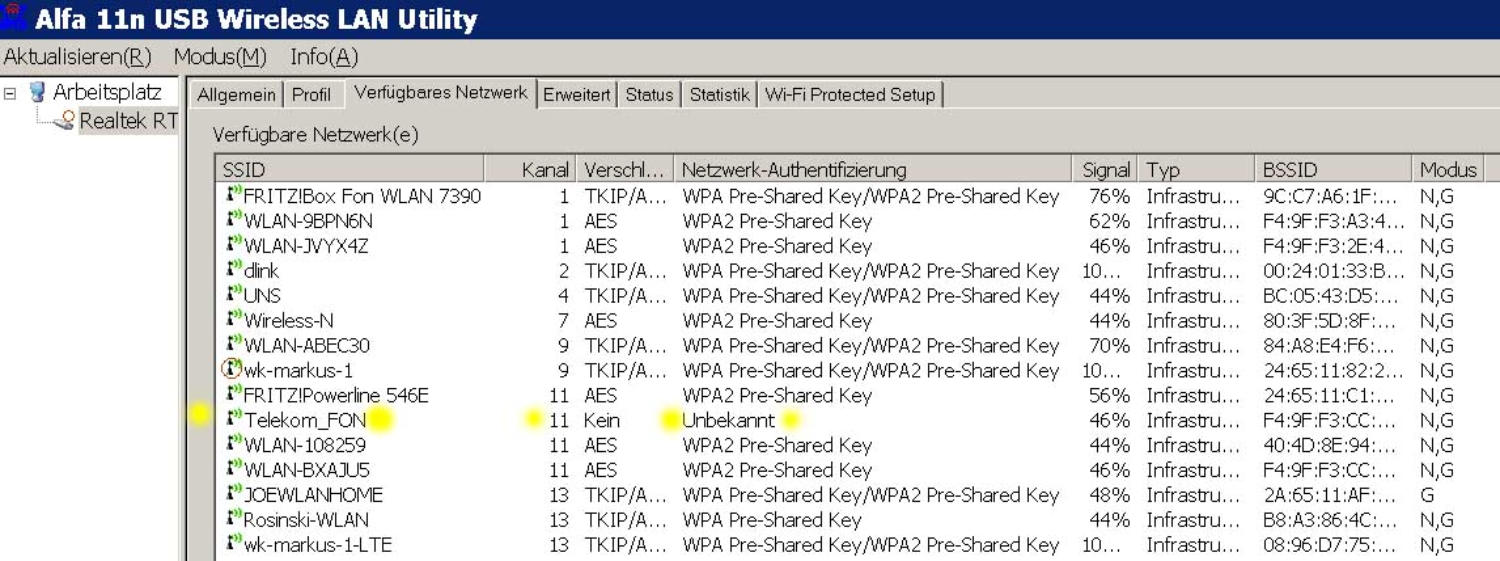Click Rosinski-WLAN's WPA Pre-Shared Key cell
This screenshot has width=1500, height=561.
[771, 521]
